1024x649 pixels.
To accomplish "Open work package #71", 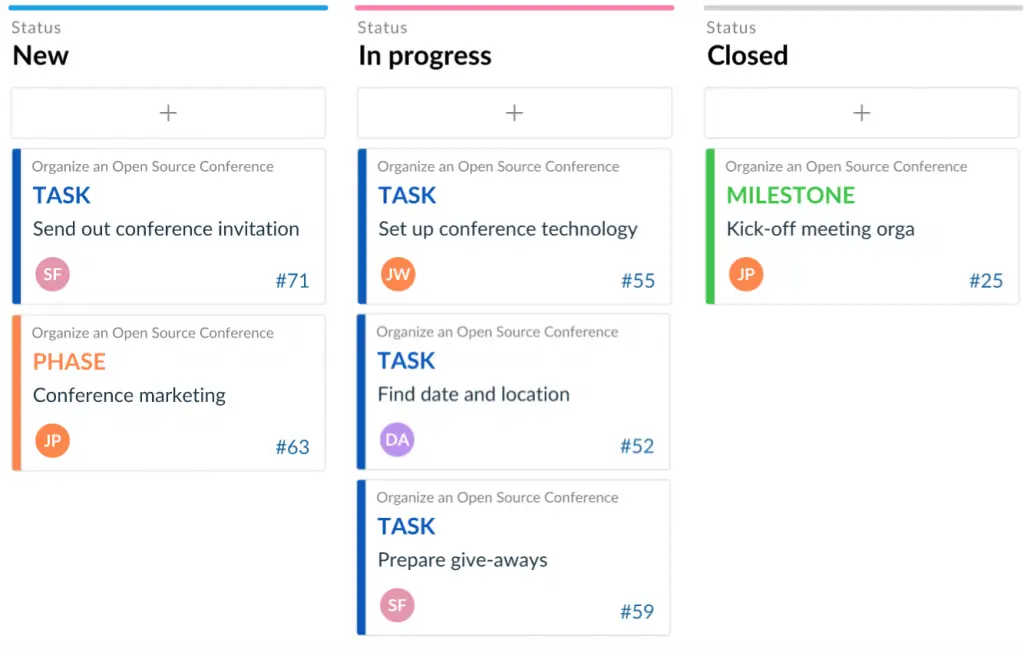I will [293, 281].
